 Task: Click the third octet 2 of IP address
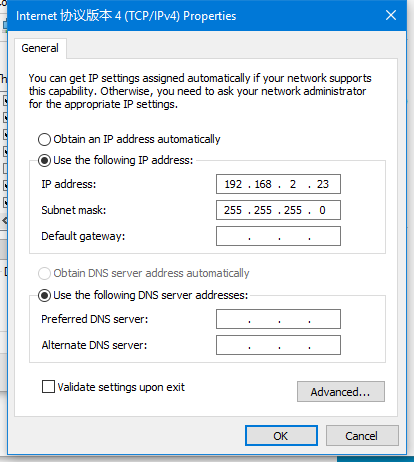coord(293,184)
